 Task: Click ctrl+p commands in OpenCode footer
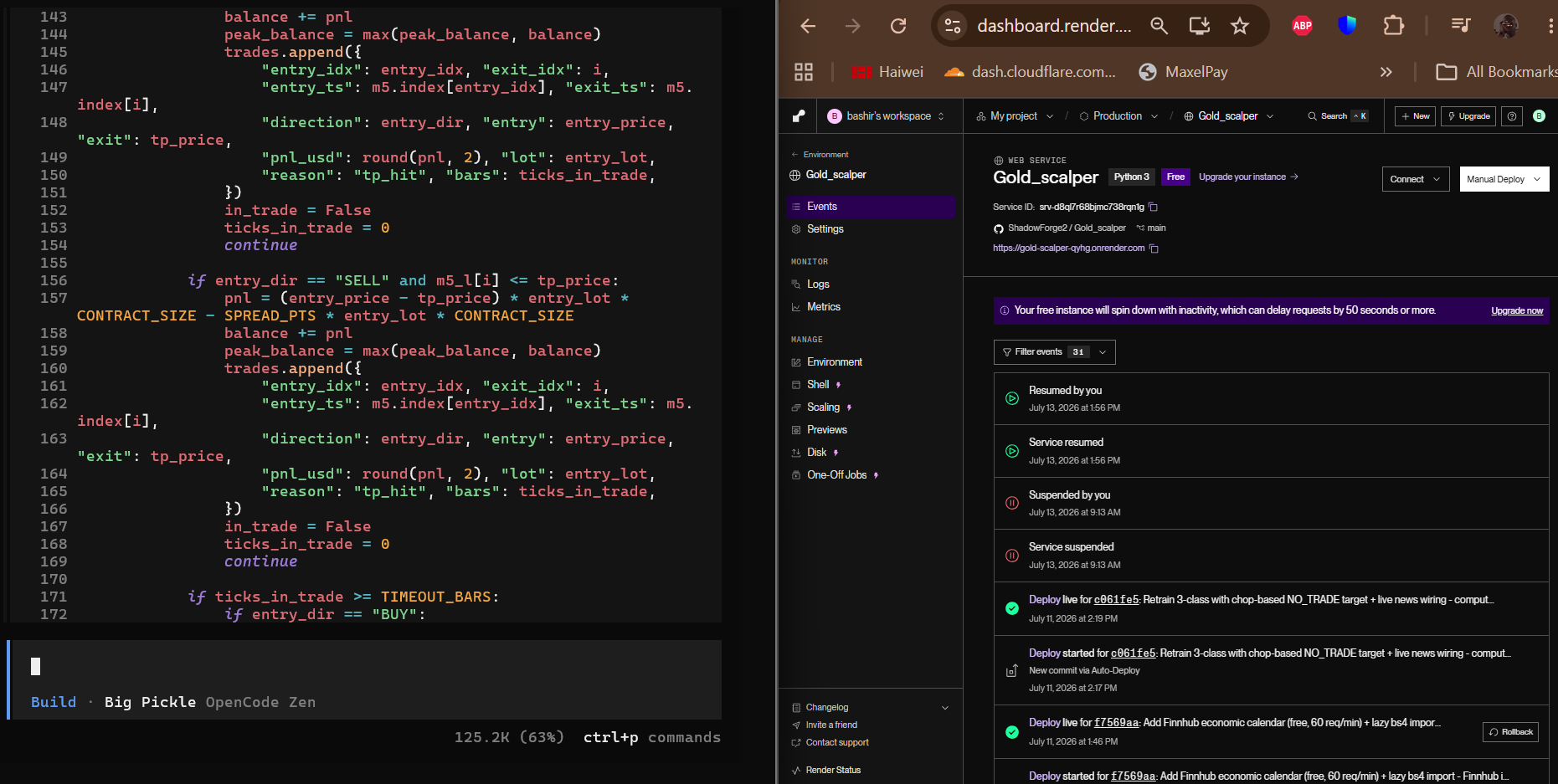pyautogui.click(x=652, y=737)
